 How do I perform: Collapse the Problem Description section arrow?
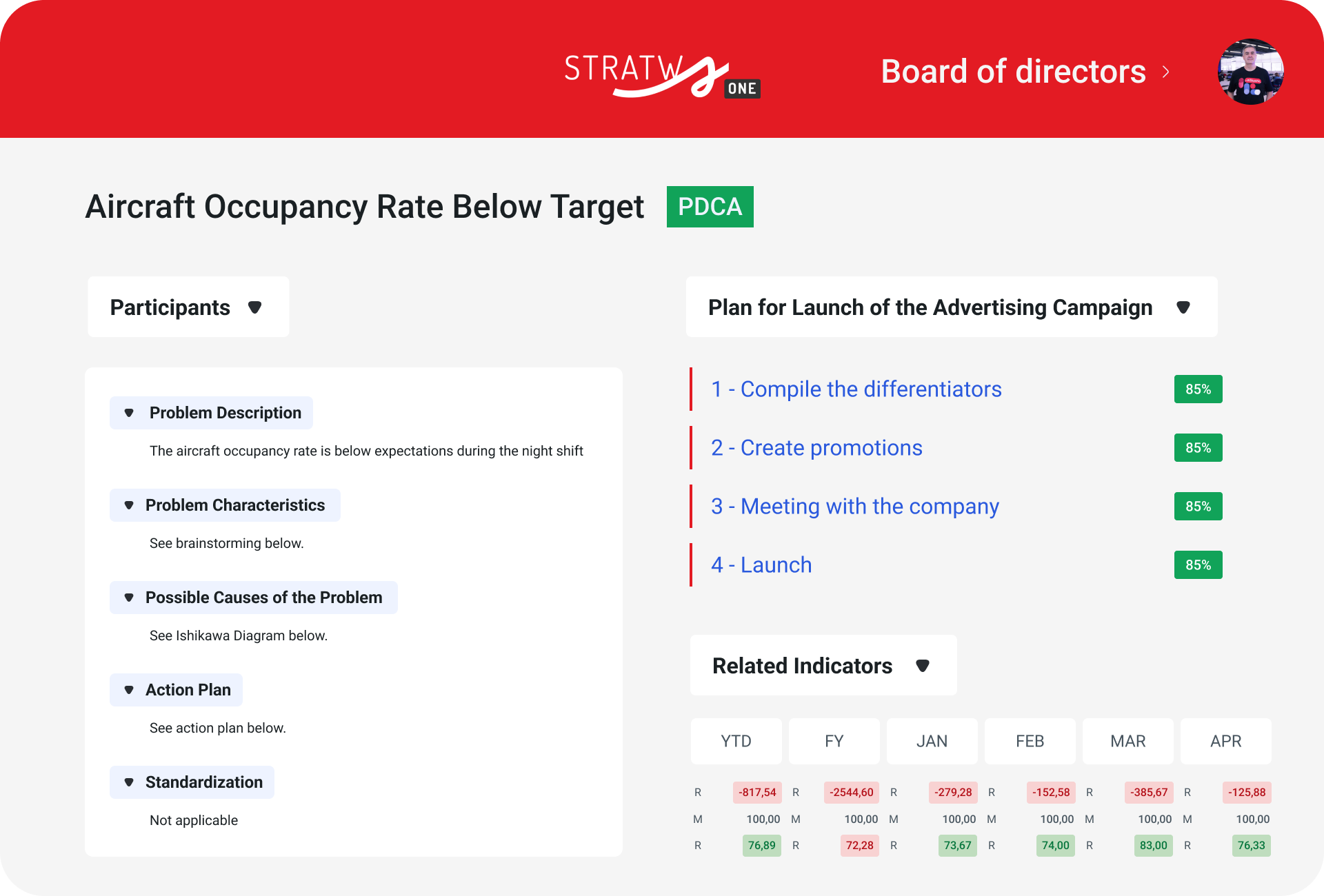pyautogui.click(x=129, y=413)
